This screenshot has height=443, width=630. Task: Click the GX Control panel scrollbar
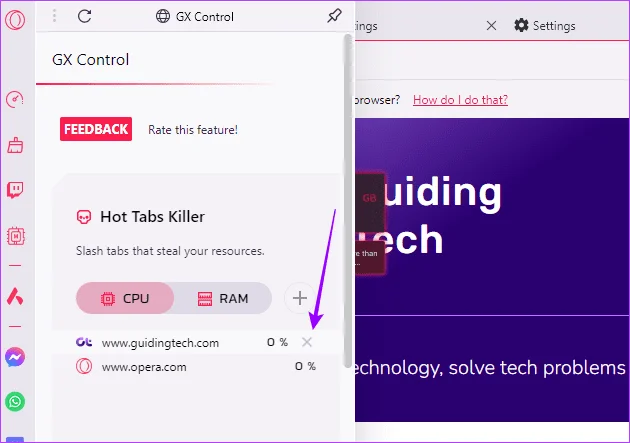point(348,201)
